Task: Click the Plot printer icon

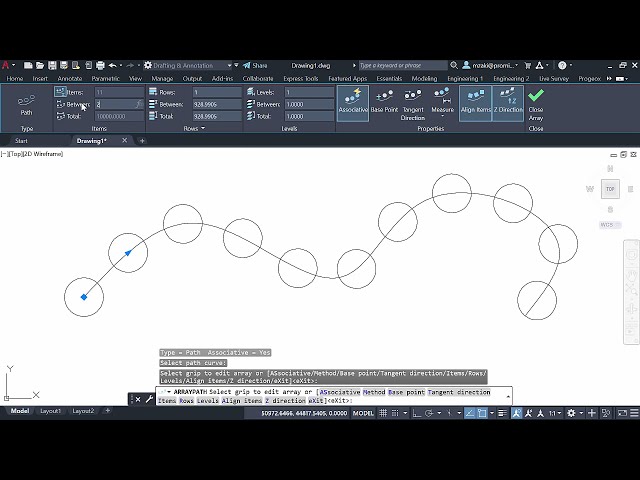Action: [100, 65]
